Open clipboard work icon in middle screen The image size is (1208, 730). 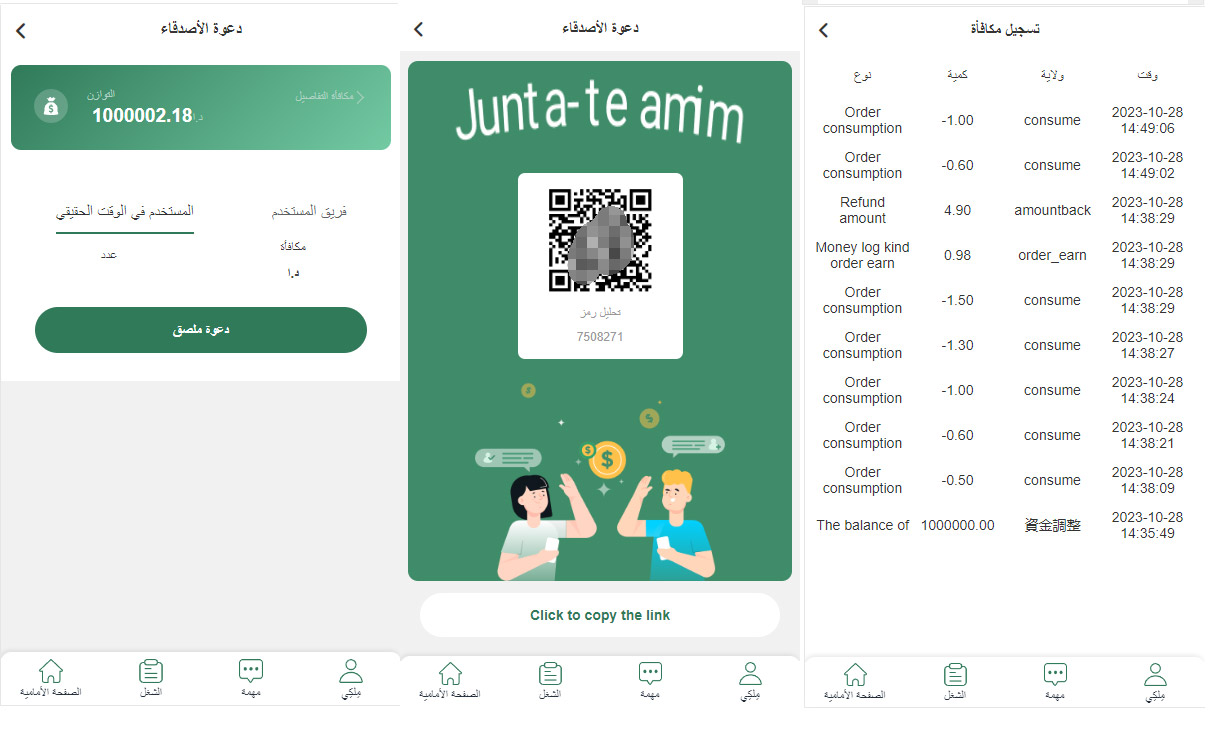tap(550, 673)
